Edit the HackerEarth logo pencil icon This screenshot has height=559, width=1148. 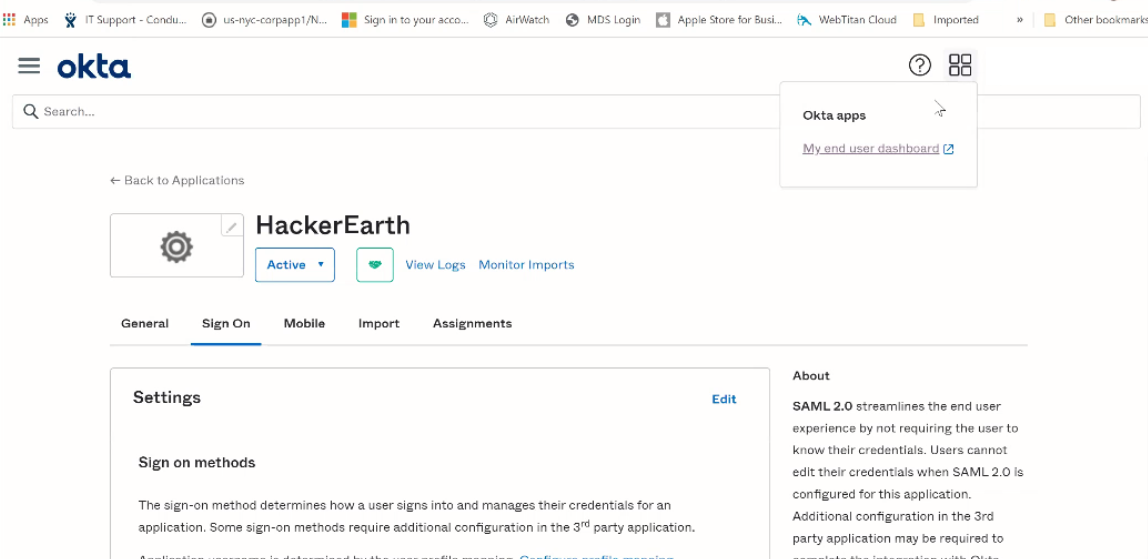(x=231, y=227)
